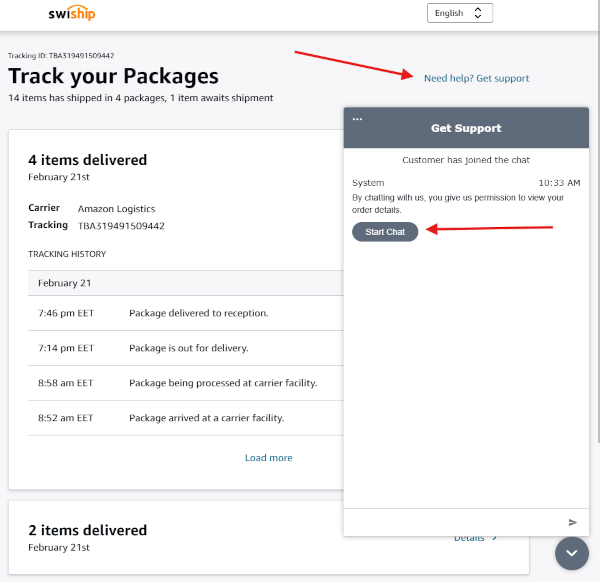Click the send message arrow icon

573,522
